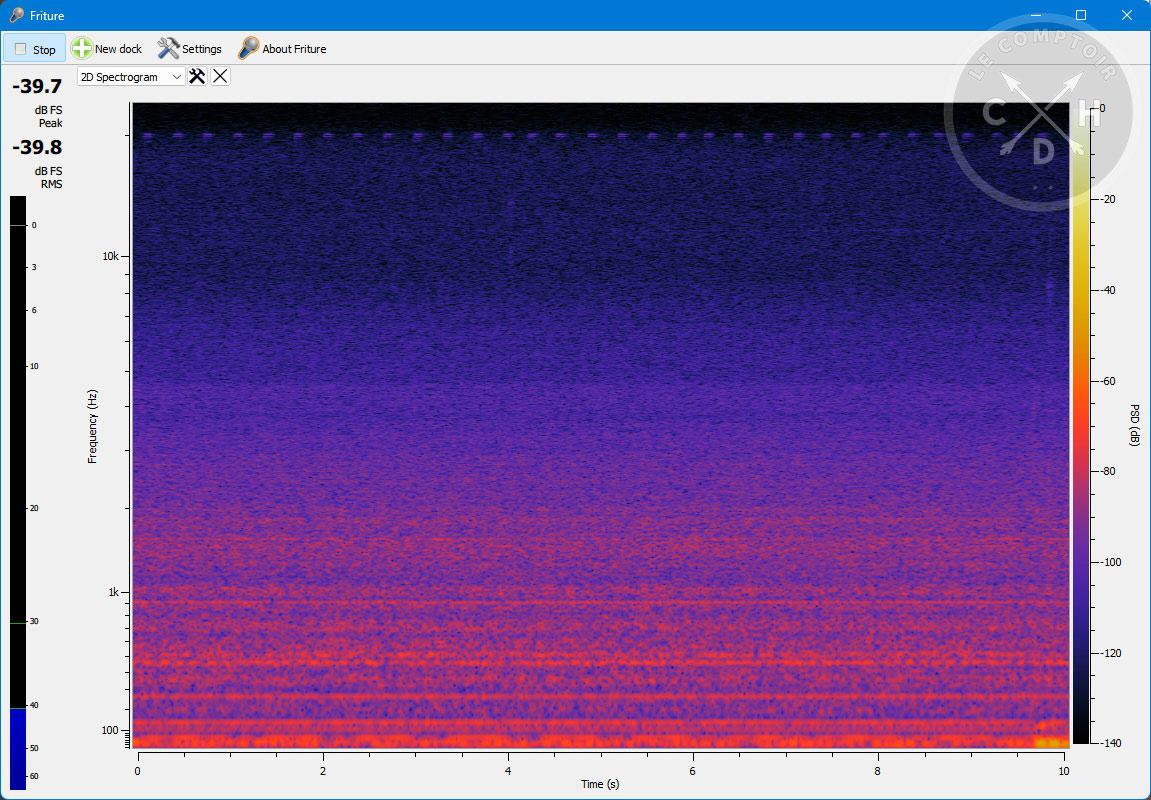Close the 2D Spectrogram dock with the X

pos(220,77)
